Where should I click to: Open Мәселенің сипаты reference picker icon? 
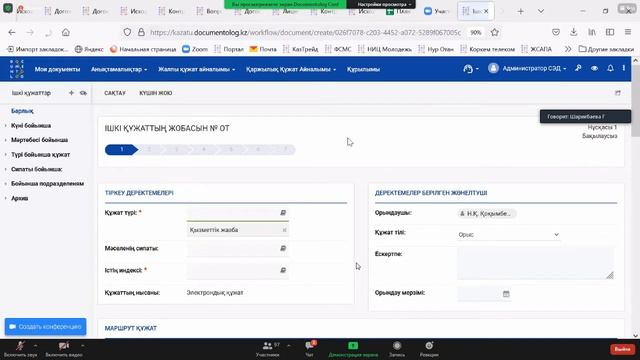point(283,248)
